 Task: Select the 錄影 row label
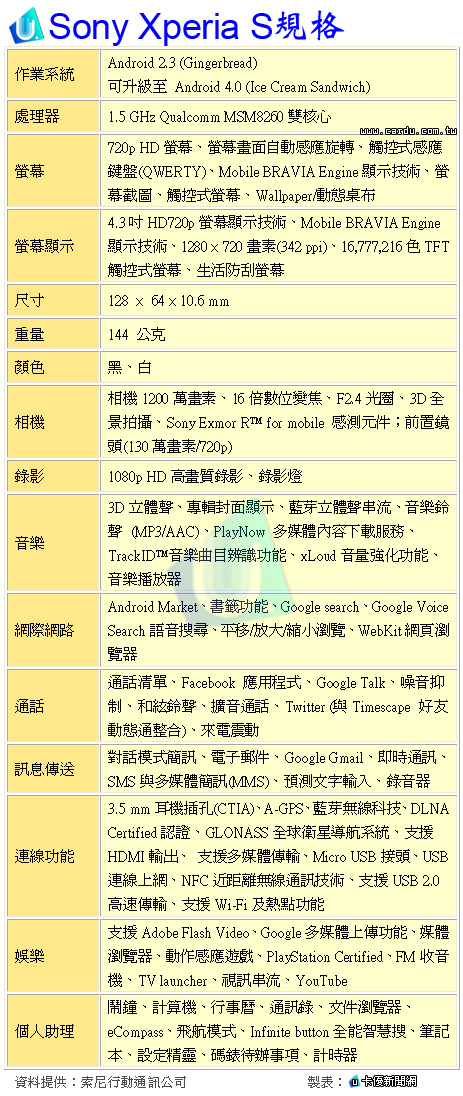tap(29, 477)
